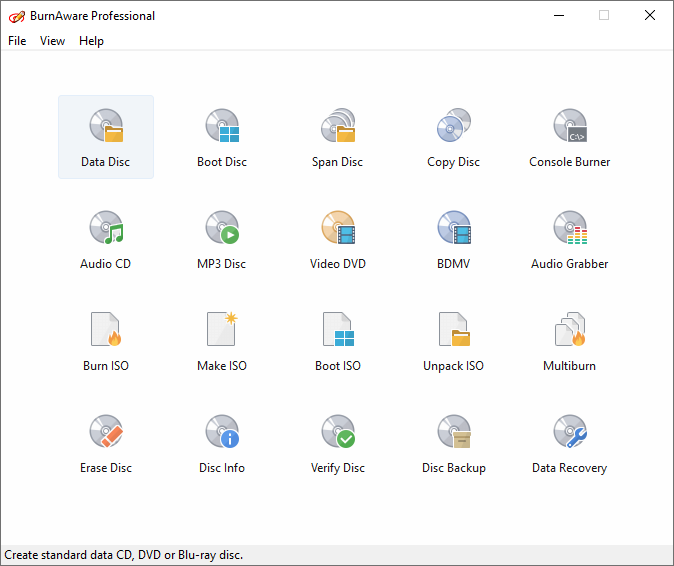The width and height of the screenshot is (674, 566).
Task: Launch the Audio Grabber tool
Action: coord(570,239)
